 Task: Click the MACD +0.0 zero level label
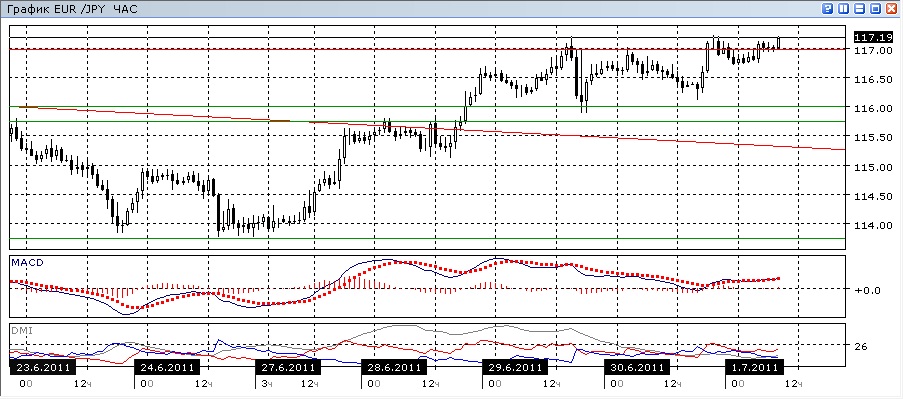868,290
